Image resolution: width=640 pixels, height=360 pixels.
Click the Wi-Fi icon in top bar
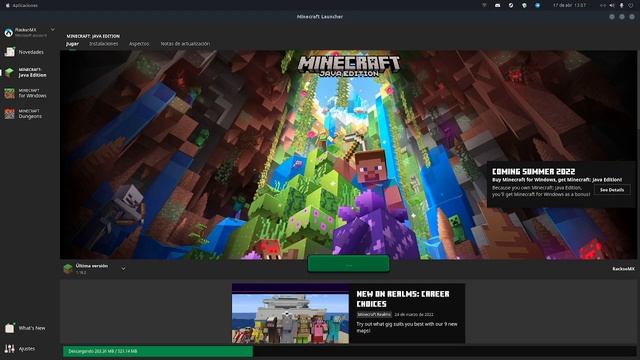pyautogui.click(x=484, y=5)
